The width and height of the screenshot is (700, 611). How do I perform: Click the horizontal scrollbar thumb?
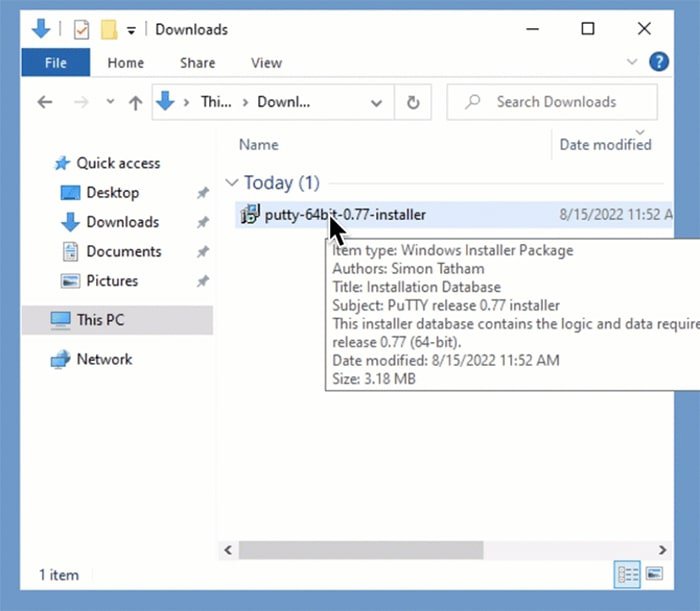pyautogui.click(x=361, y=549)
